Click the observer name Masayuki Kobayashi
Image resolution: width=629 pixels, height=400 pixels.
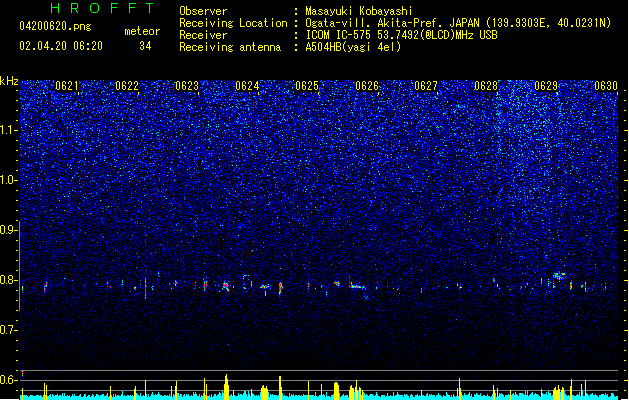coord(359,11)
